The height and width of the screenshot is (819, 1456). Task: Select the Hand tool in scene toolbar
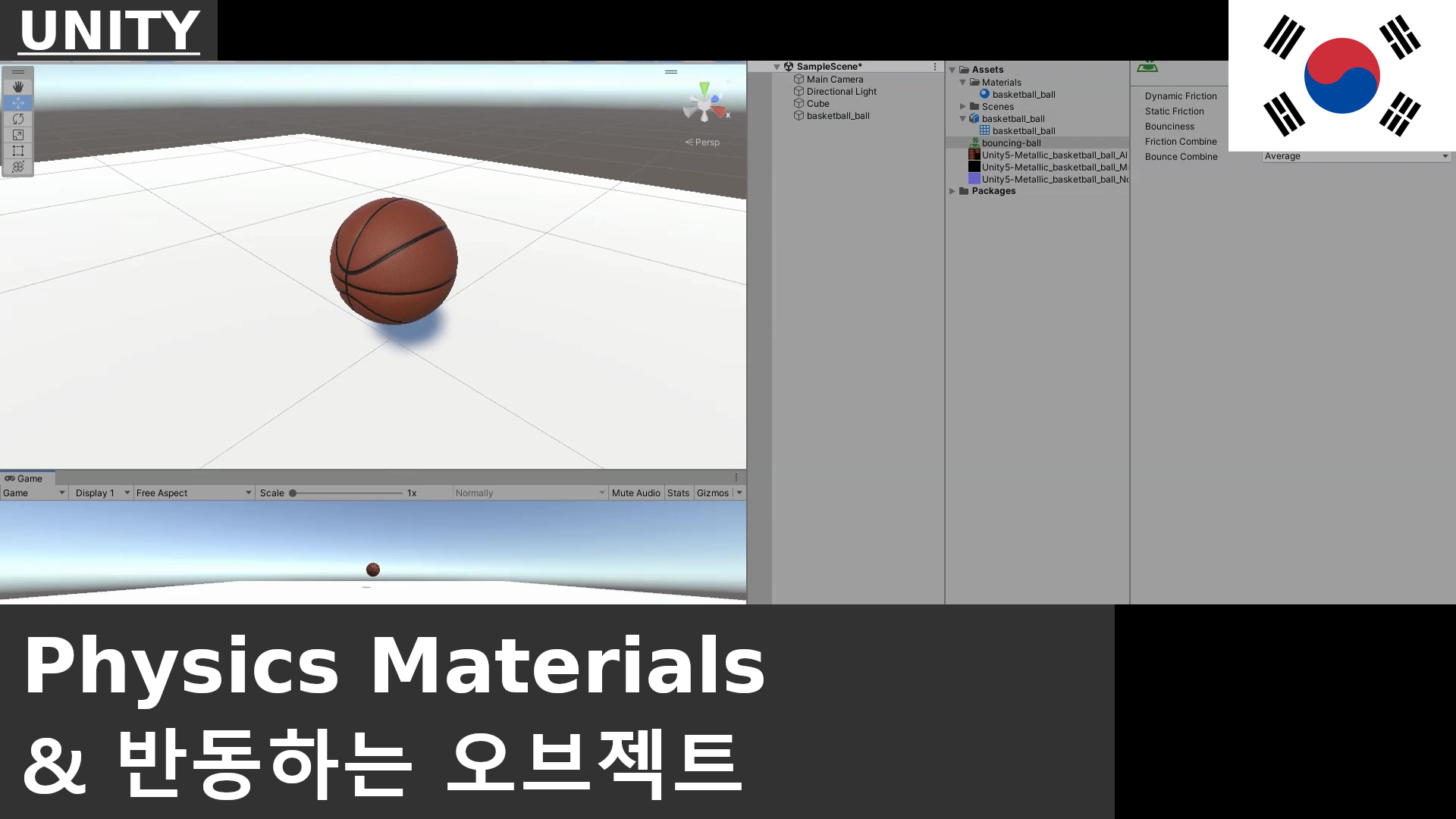pos(18,87)
